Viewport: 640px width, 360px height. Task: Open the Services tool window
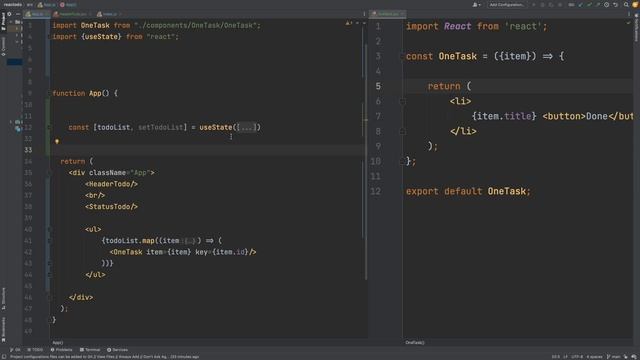pyautogui.click(x=117, y=350)
